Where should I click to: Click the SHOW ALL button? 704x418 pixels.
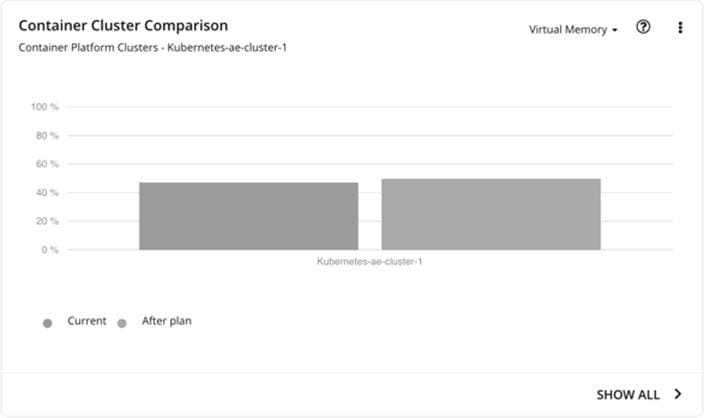[639, 394]
